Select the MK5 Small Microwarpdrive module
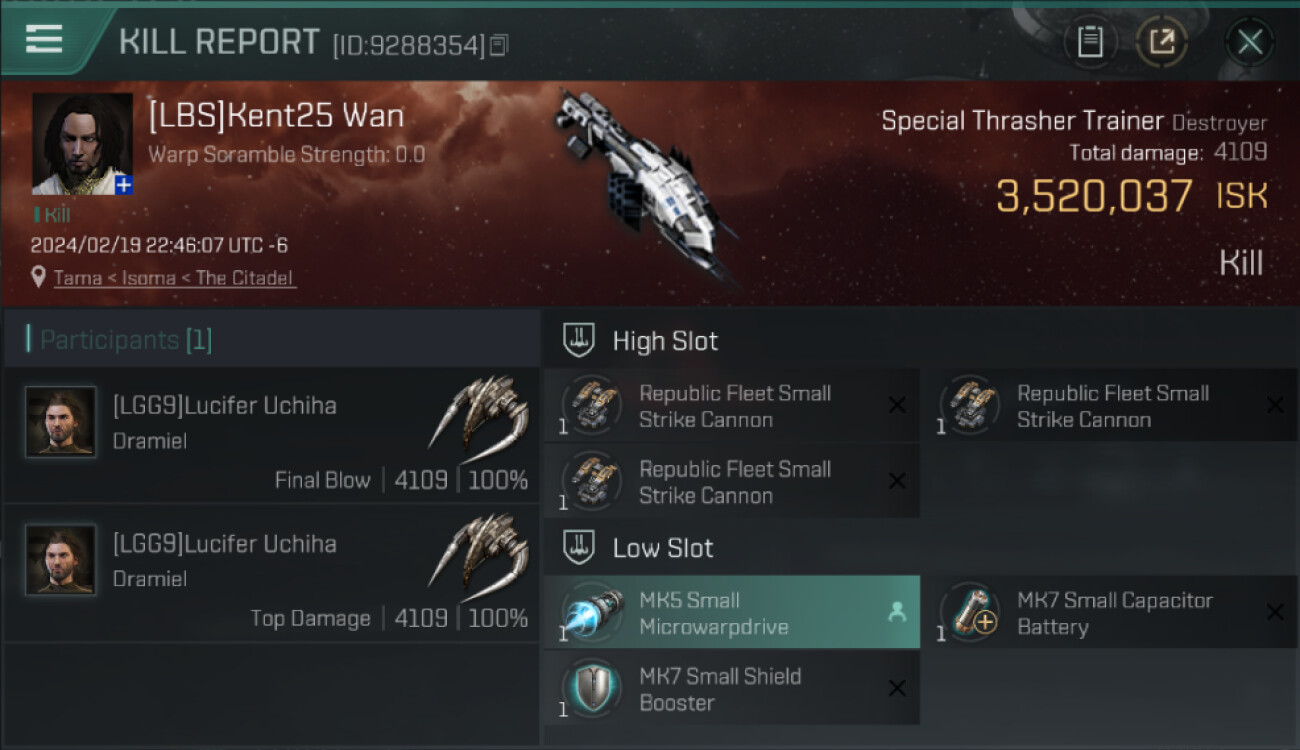The width and height of the screenshot is (1300, 750). 732,613
